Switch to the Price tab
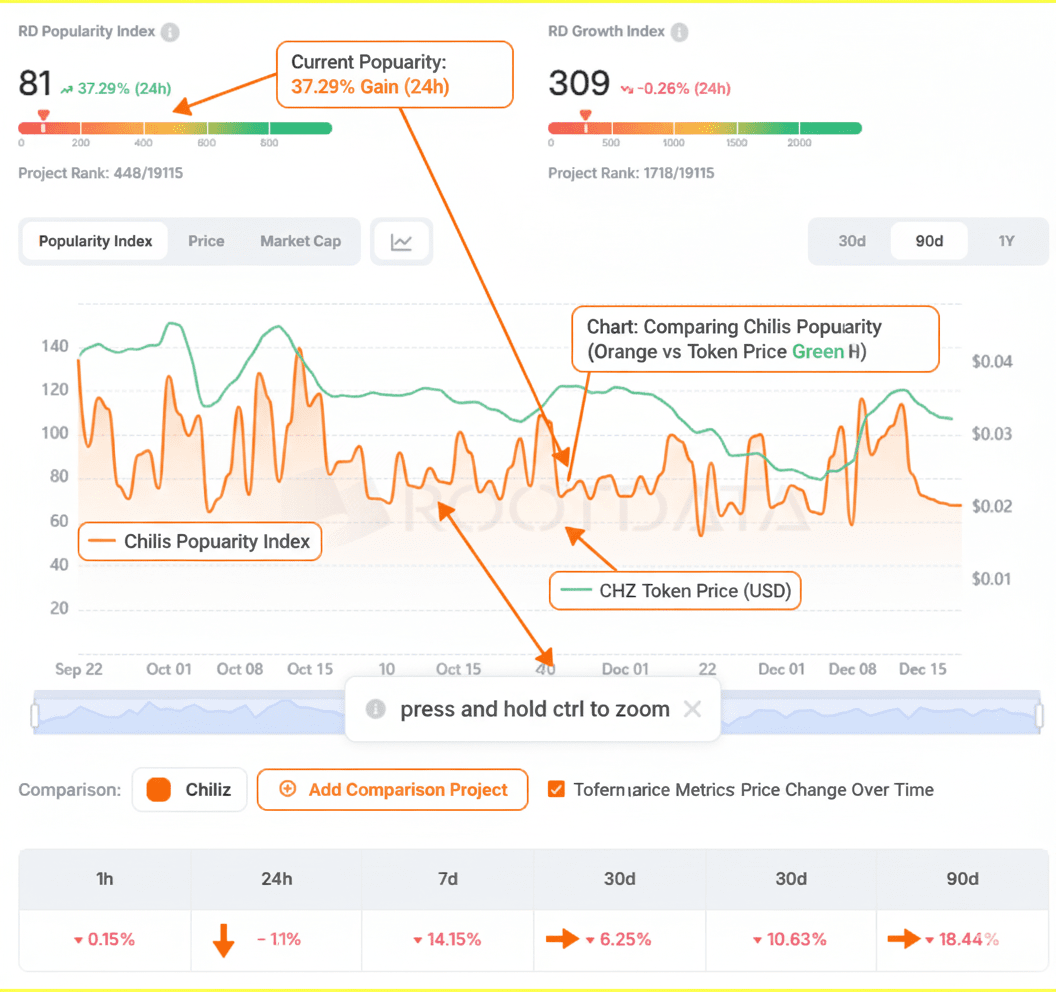The width and height of the screenshot is (1056, 992). tap(206, 241)
